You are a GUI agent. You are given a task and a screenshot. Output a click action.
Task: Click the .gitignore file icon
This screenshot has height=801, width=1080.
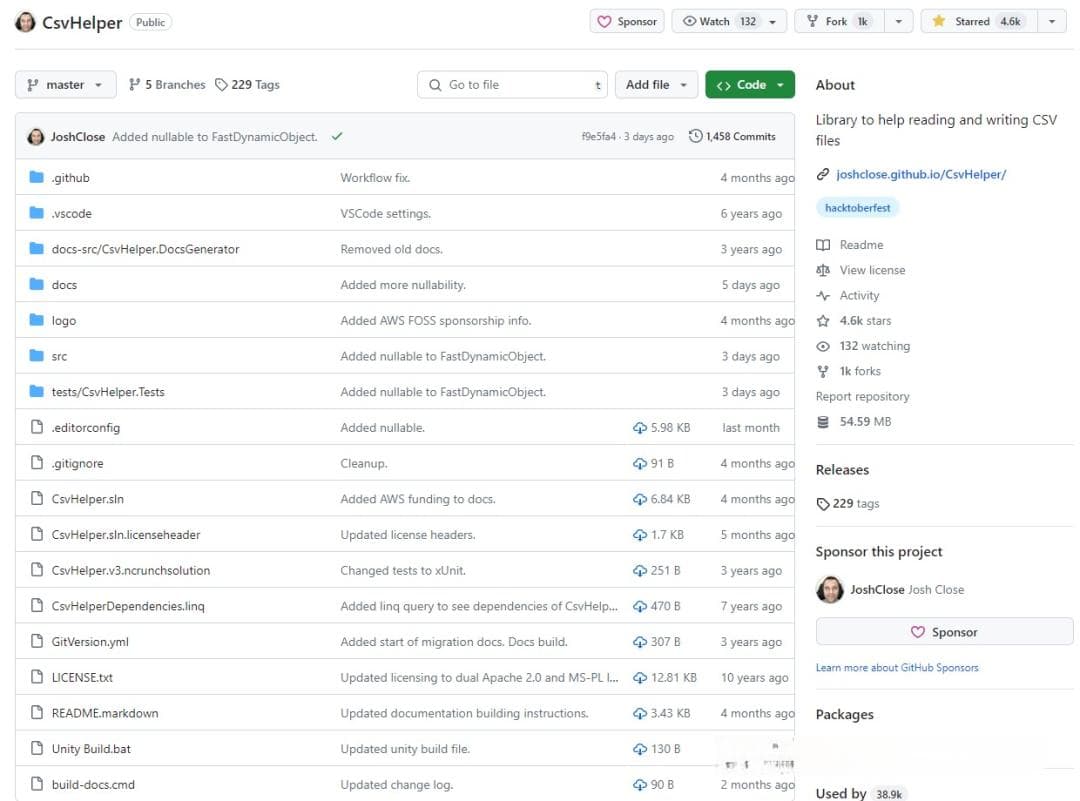pyautogui.click(x=37, y=463)
